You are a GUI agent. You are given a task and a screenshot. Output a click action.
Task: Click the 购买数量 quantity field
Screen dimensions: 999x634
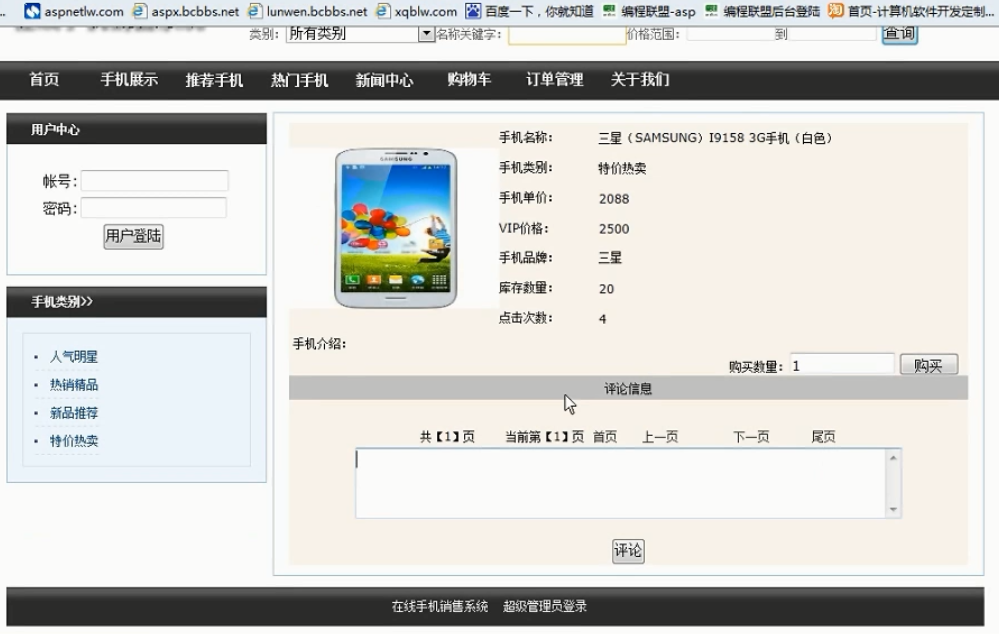(842, 365)
